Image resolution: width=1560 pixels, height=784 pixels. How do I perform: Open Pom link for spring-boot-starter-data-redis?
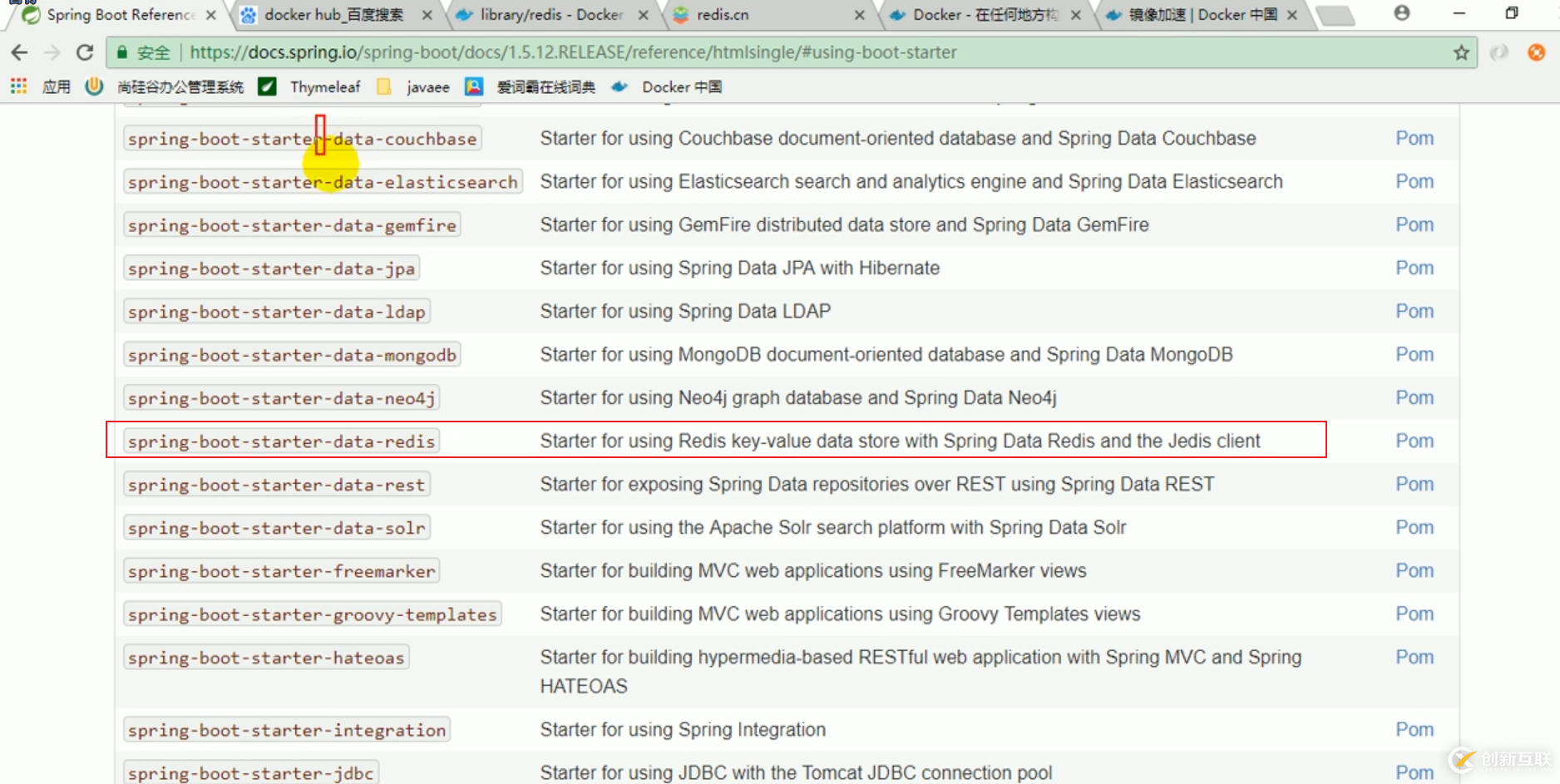coord(1414,441)
